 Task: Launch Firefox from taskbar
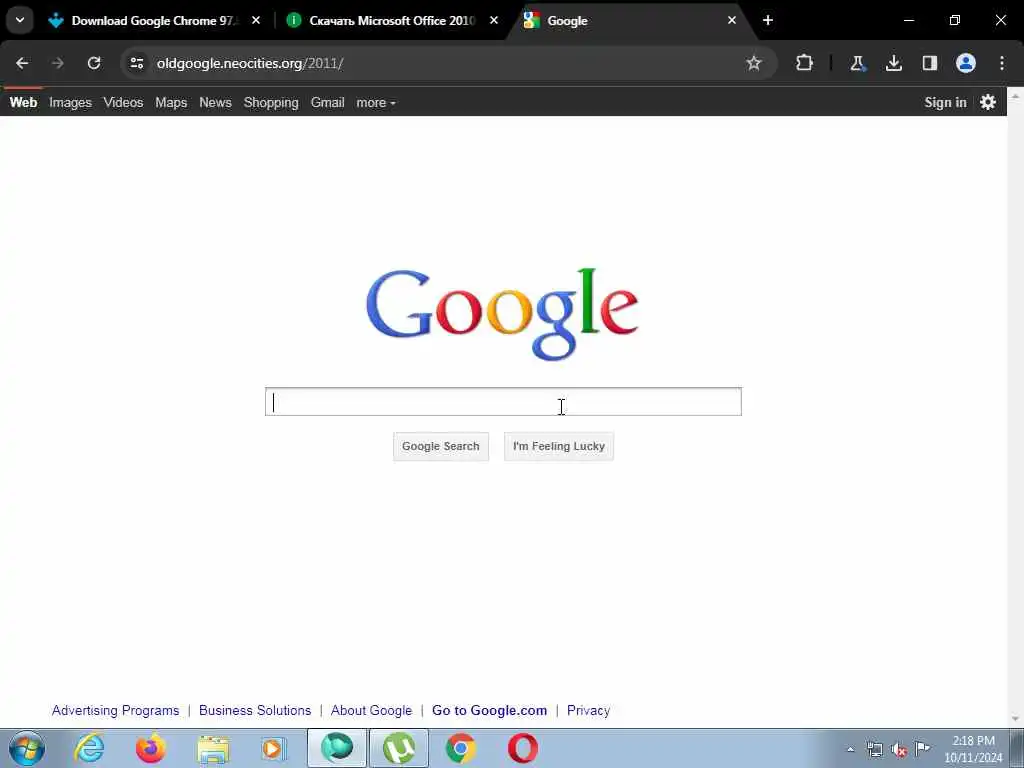(x=151, y=748)
